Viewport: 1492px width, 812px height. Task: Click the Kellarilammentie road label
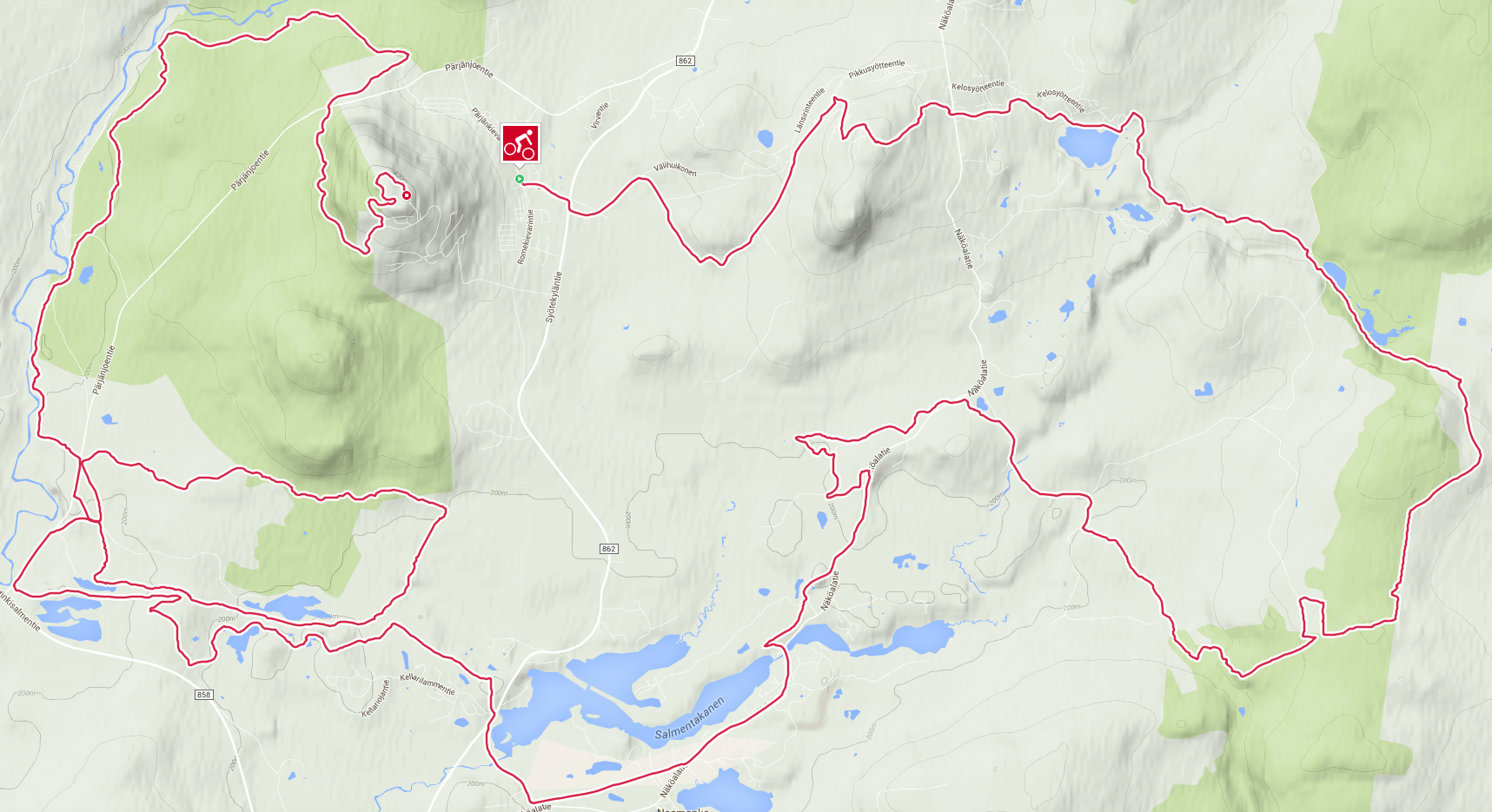pos(428,684)
